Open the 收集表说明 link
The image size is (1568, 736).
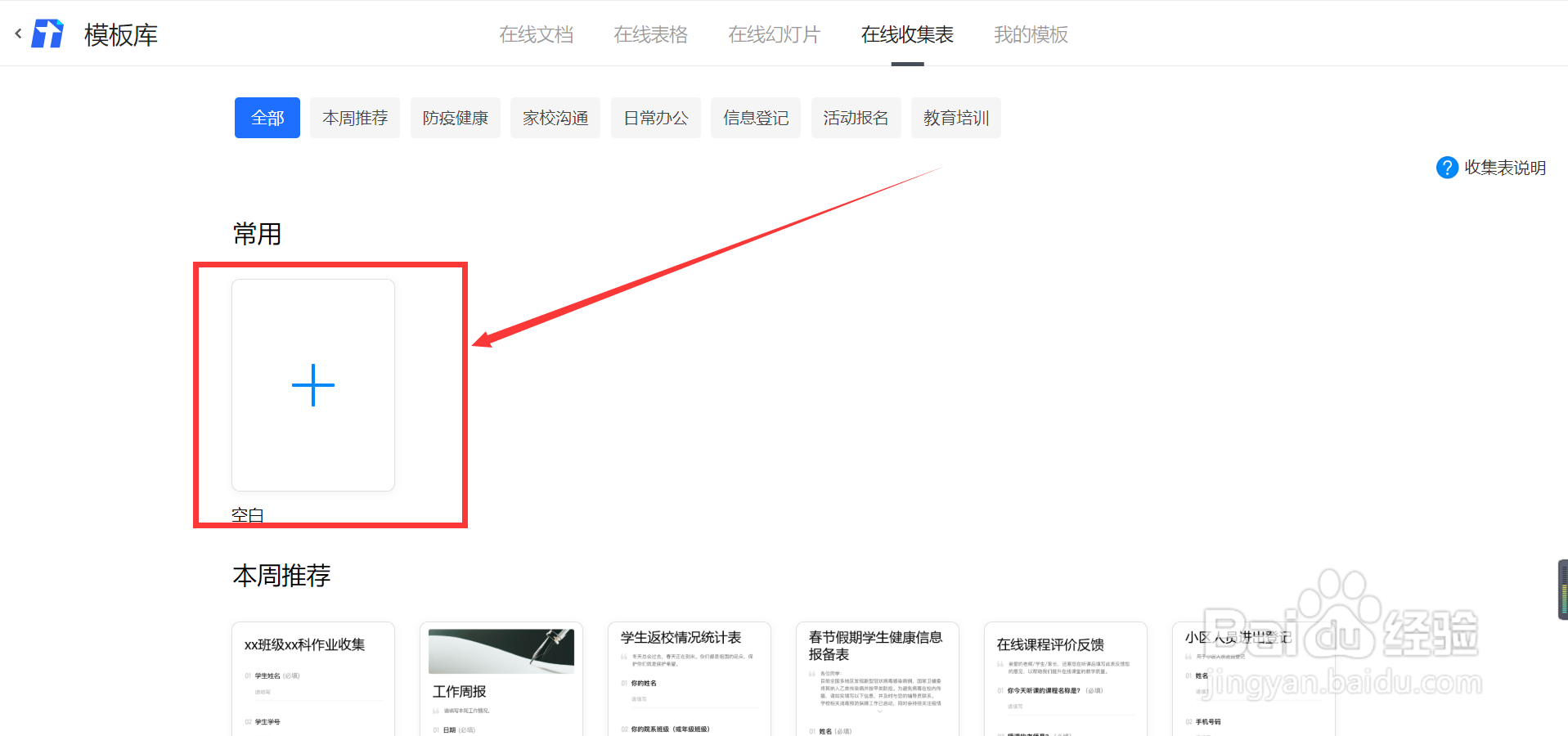coord(1503,167)
